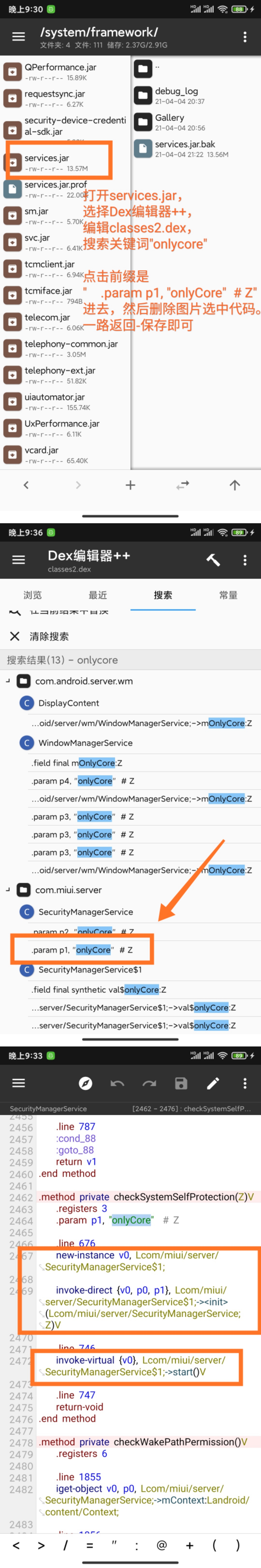
Task: Open overflow menu in Dex编辑器++ header
Action: (x=245, y=559)
